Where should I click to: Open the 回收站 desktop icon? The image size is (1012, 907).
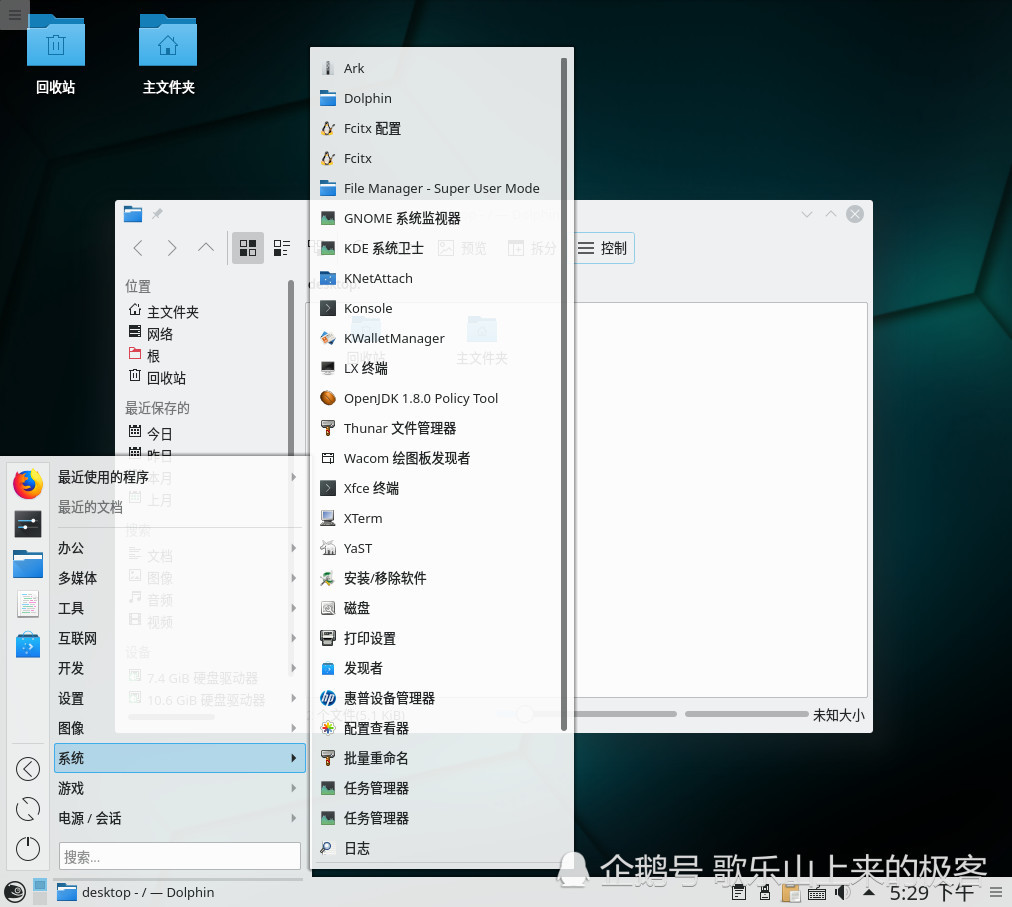tap(56, 54)
